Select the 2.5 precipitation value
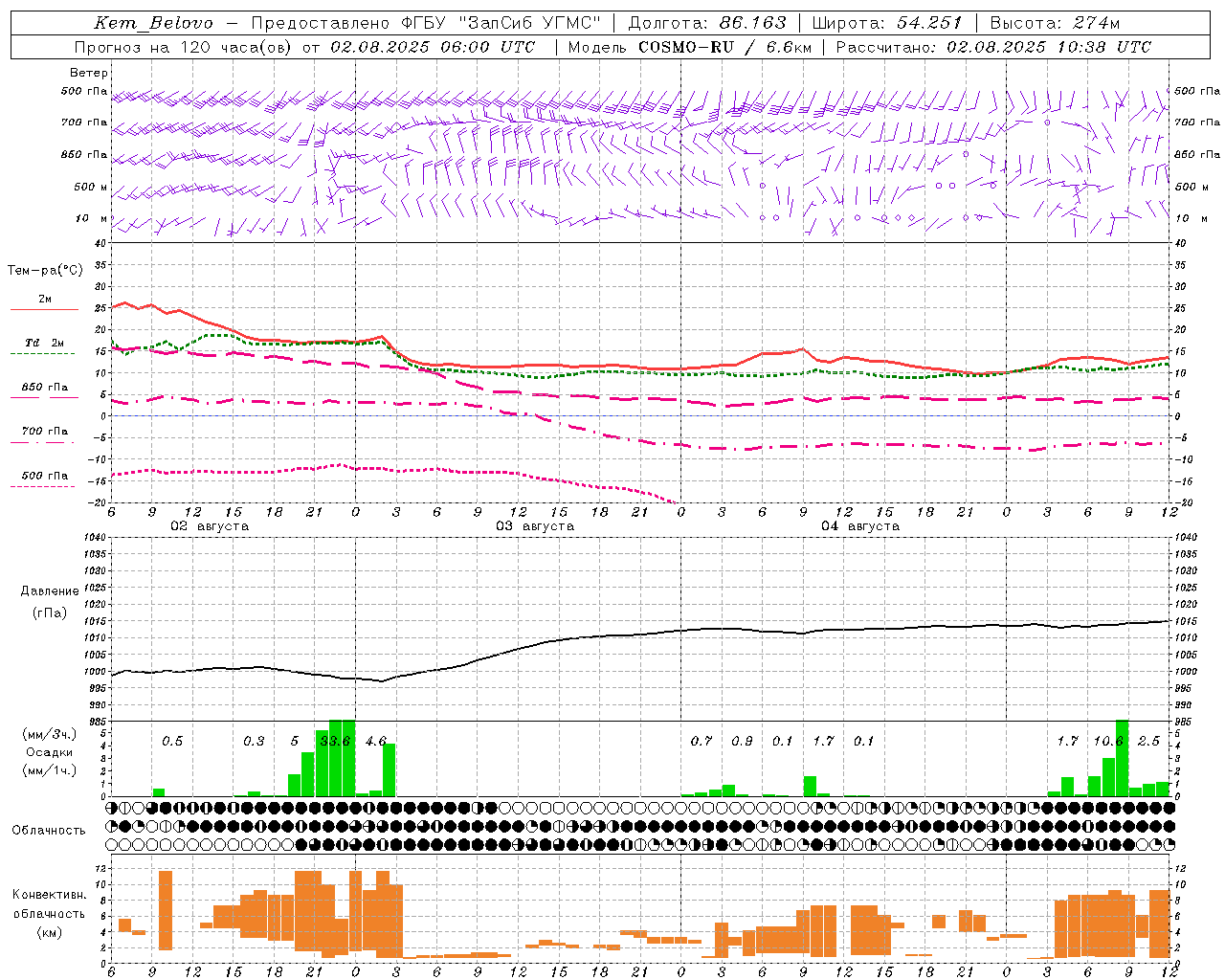 [1148, 741]
